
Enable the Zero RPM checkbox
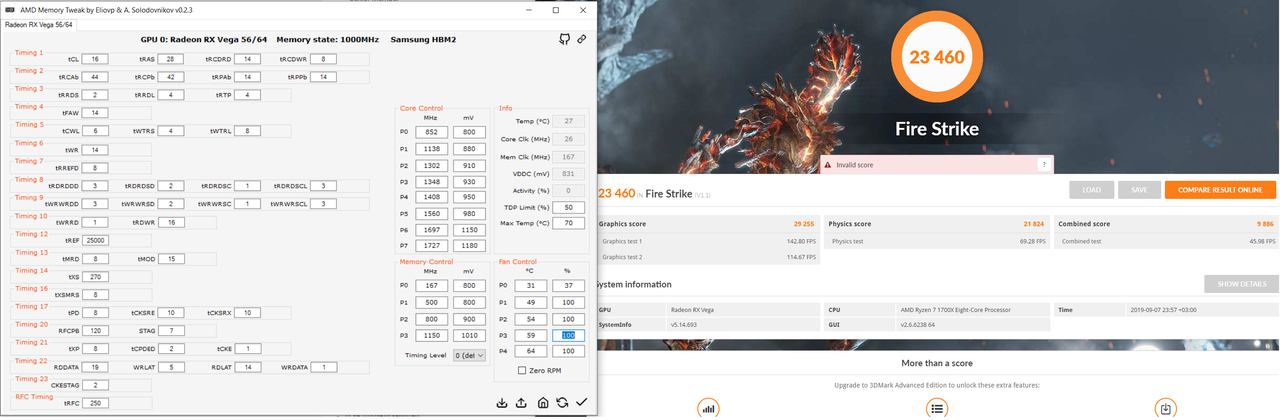point(521,370)
